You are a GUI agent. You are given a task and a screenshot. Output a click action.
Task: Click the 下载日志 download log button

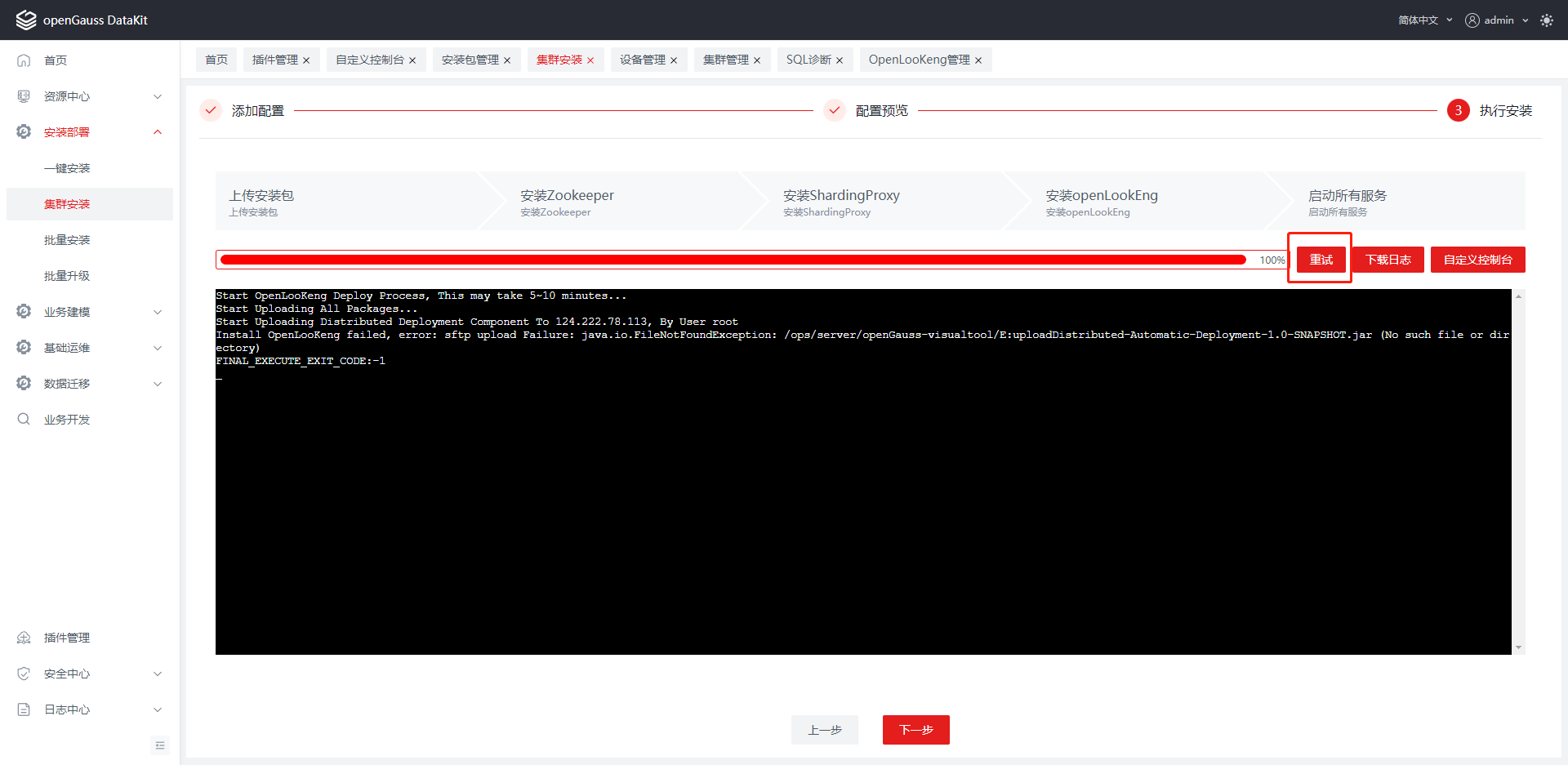(1388, 260)
